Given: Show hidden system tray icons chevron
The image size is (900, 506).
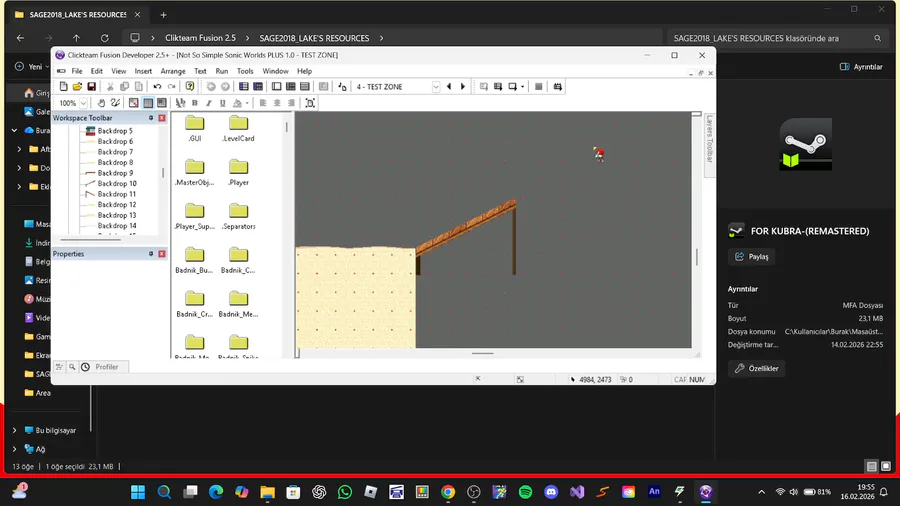Looking at the screenshot, I should pyautogui.click(x=762, y=492).
